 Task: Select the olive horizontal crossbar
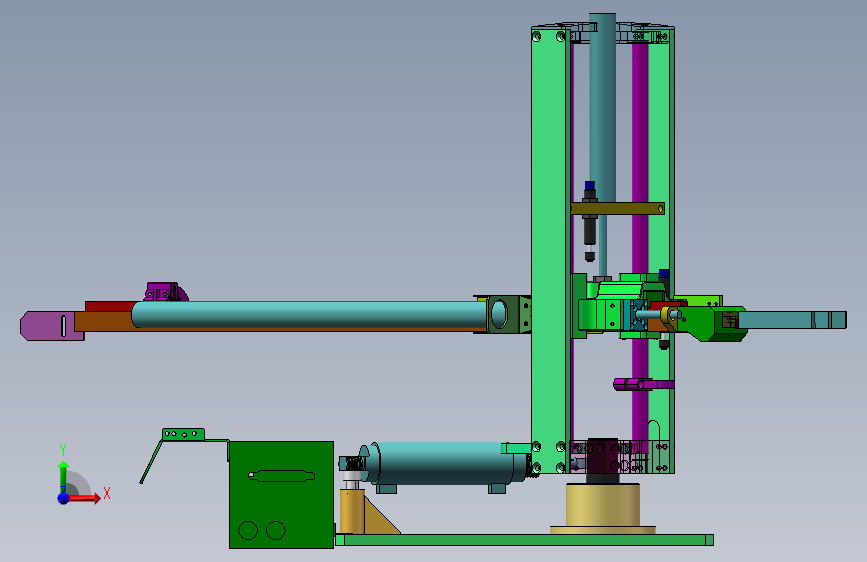pos(618,209)
